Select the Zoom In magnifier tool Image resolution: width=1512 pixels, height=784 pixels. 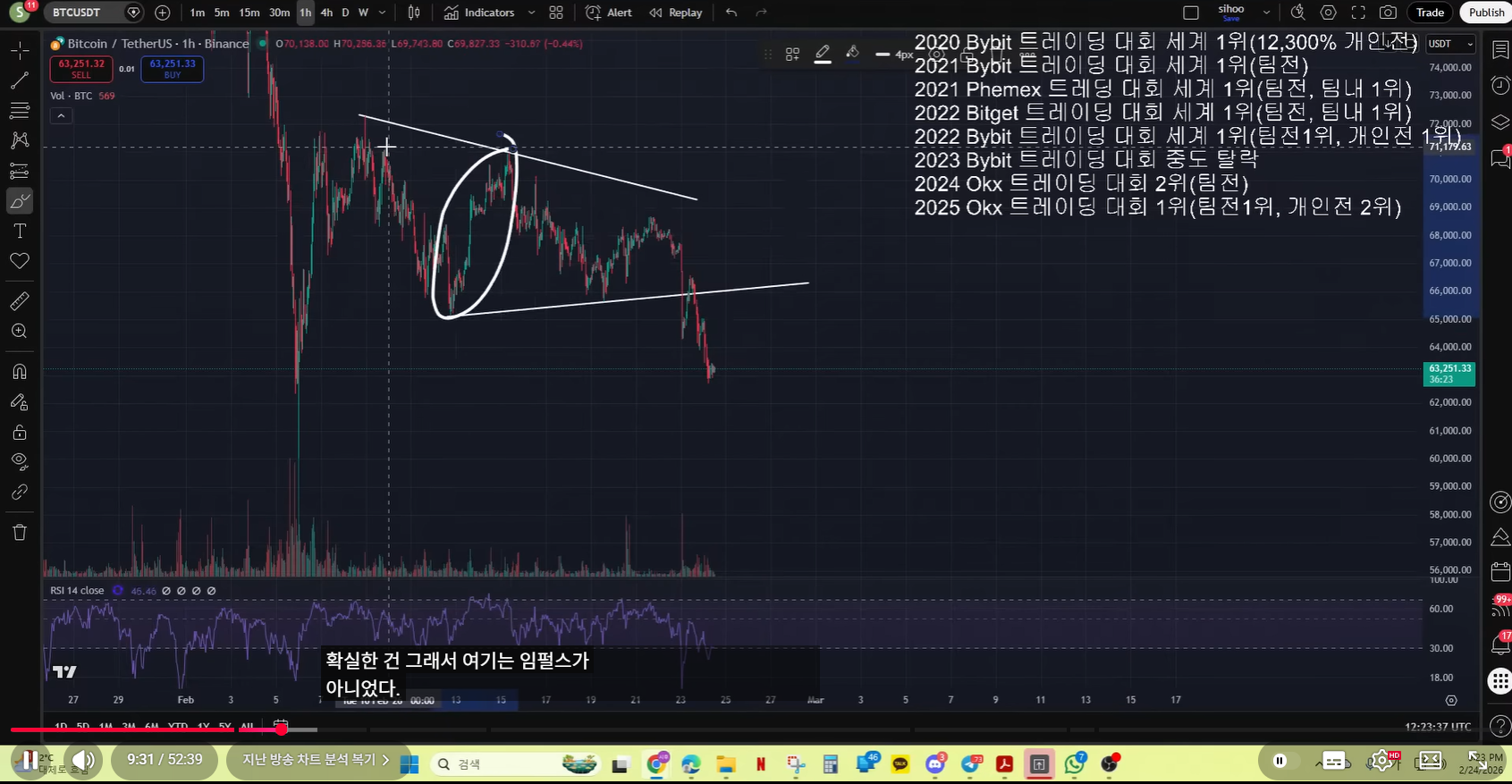pos(19,332)
